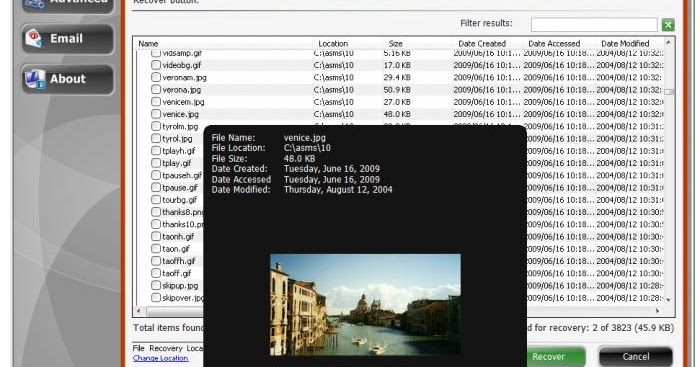700x367 pixels.
Task: Select the veronam.jpg file name
Action: tap(184, 78)
